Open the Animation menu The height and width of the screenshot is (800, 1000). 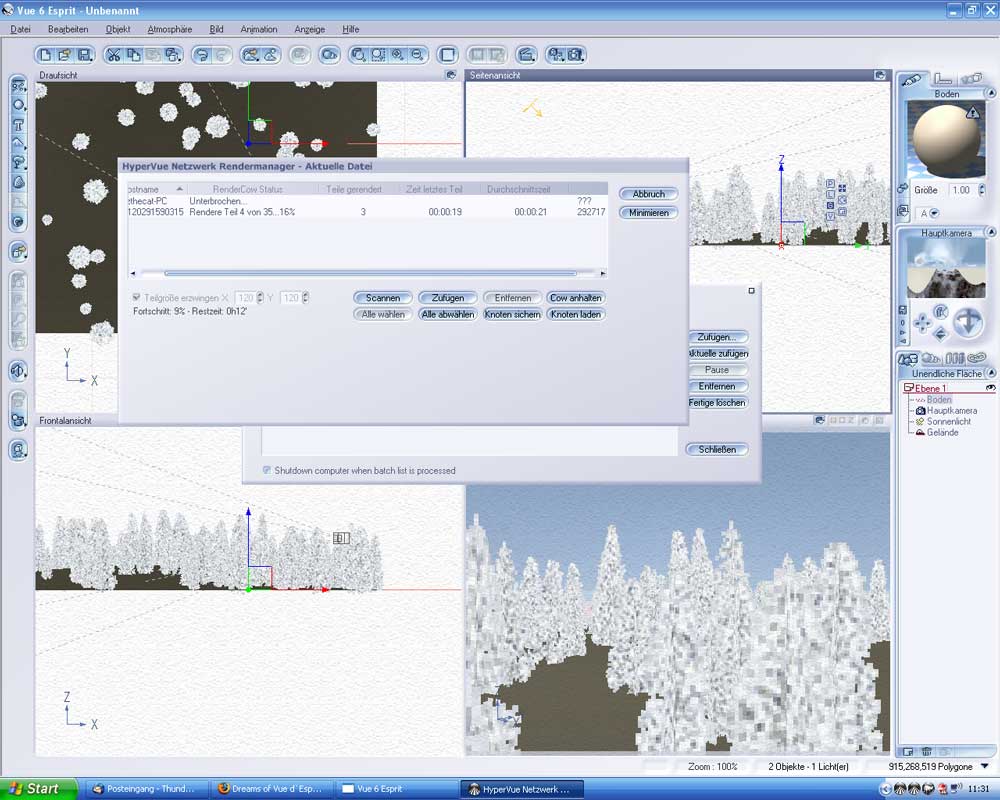[259, 29]
